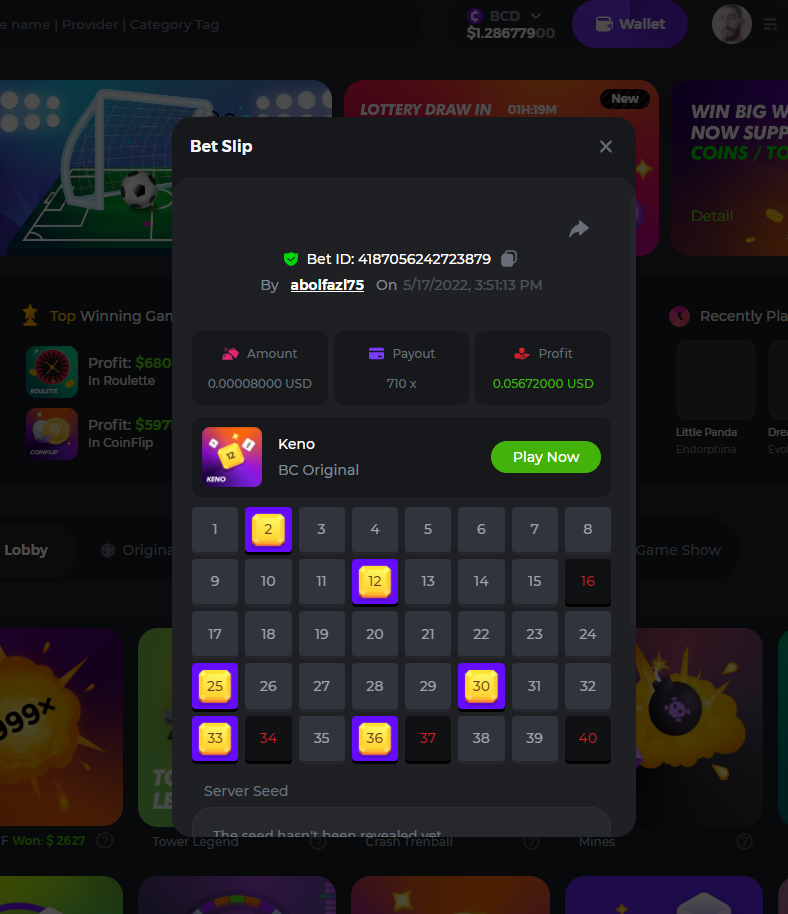
Task: Toggle red Keno number 16 tile
Action: [588, 581]
